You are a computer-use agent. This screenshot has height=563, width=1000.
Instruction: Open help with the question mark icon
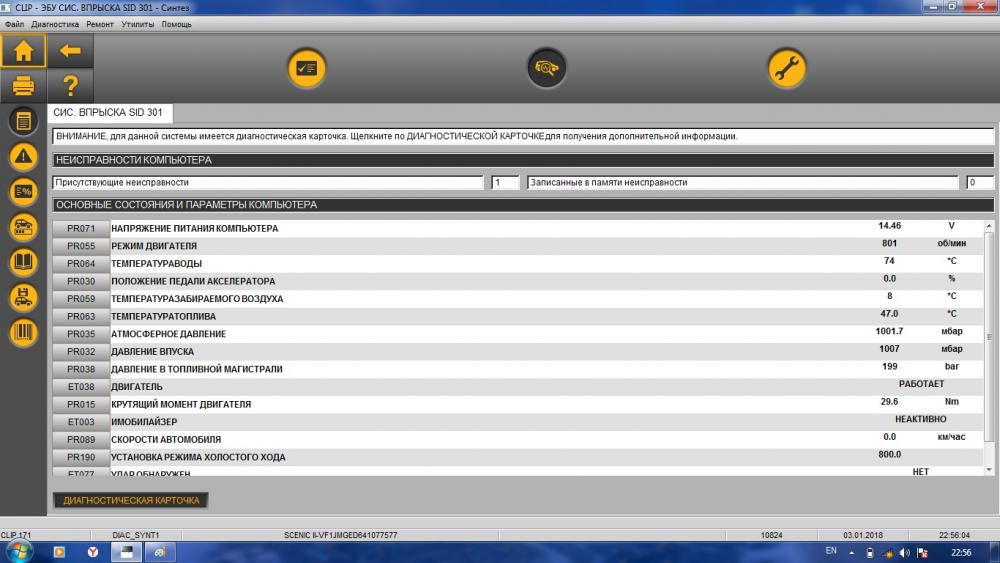(70, 85)
